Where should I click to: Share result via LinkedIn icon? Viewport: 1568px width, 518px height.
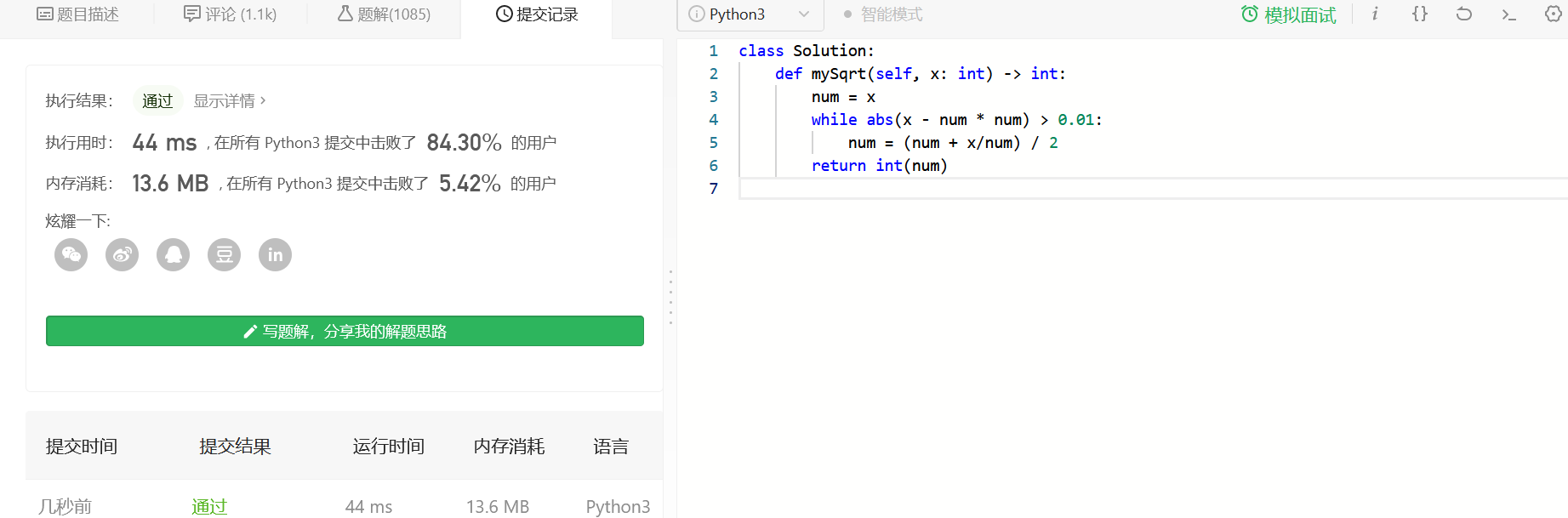[x=276, y=255]
